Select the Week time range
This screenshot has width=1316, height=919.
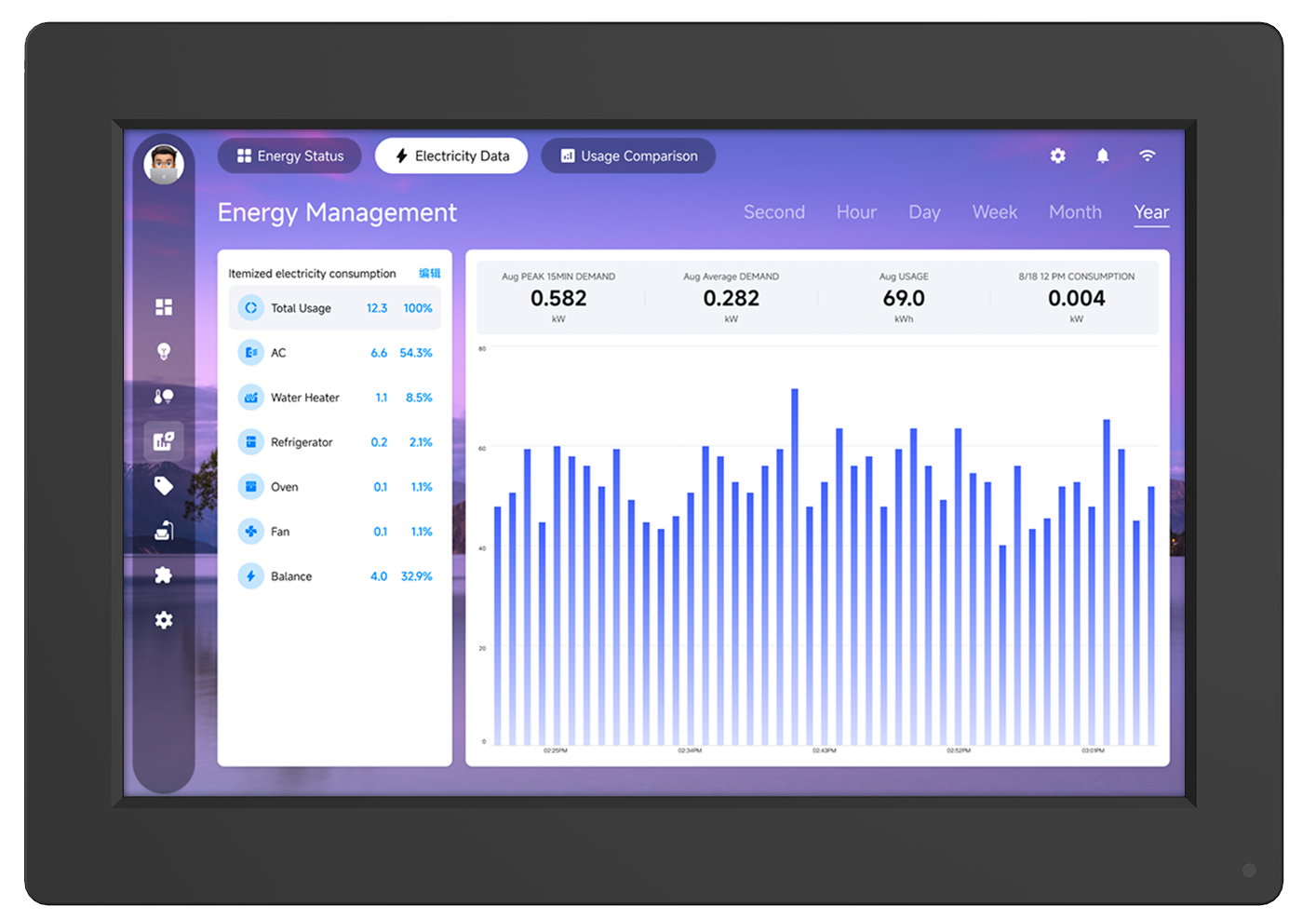(994, 212)
